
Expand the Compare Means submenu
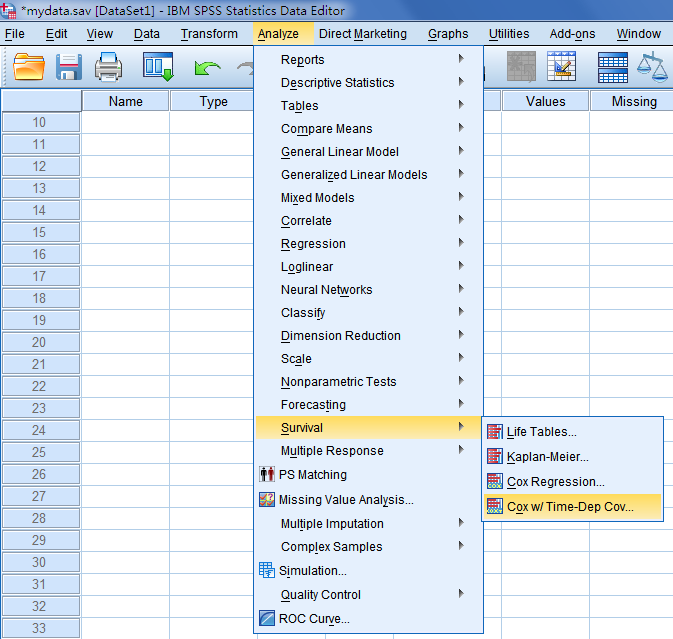pos(326,129)
